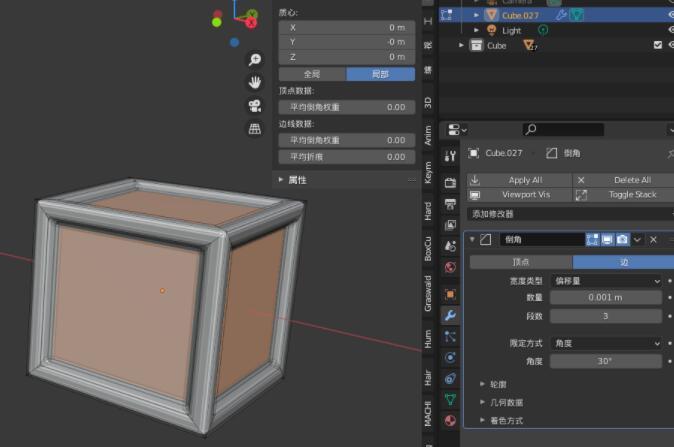Screen dimensions: 674x447
Task: Click the pin icon in properties breadcrumb
Action: 671,153
